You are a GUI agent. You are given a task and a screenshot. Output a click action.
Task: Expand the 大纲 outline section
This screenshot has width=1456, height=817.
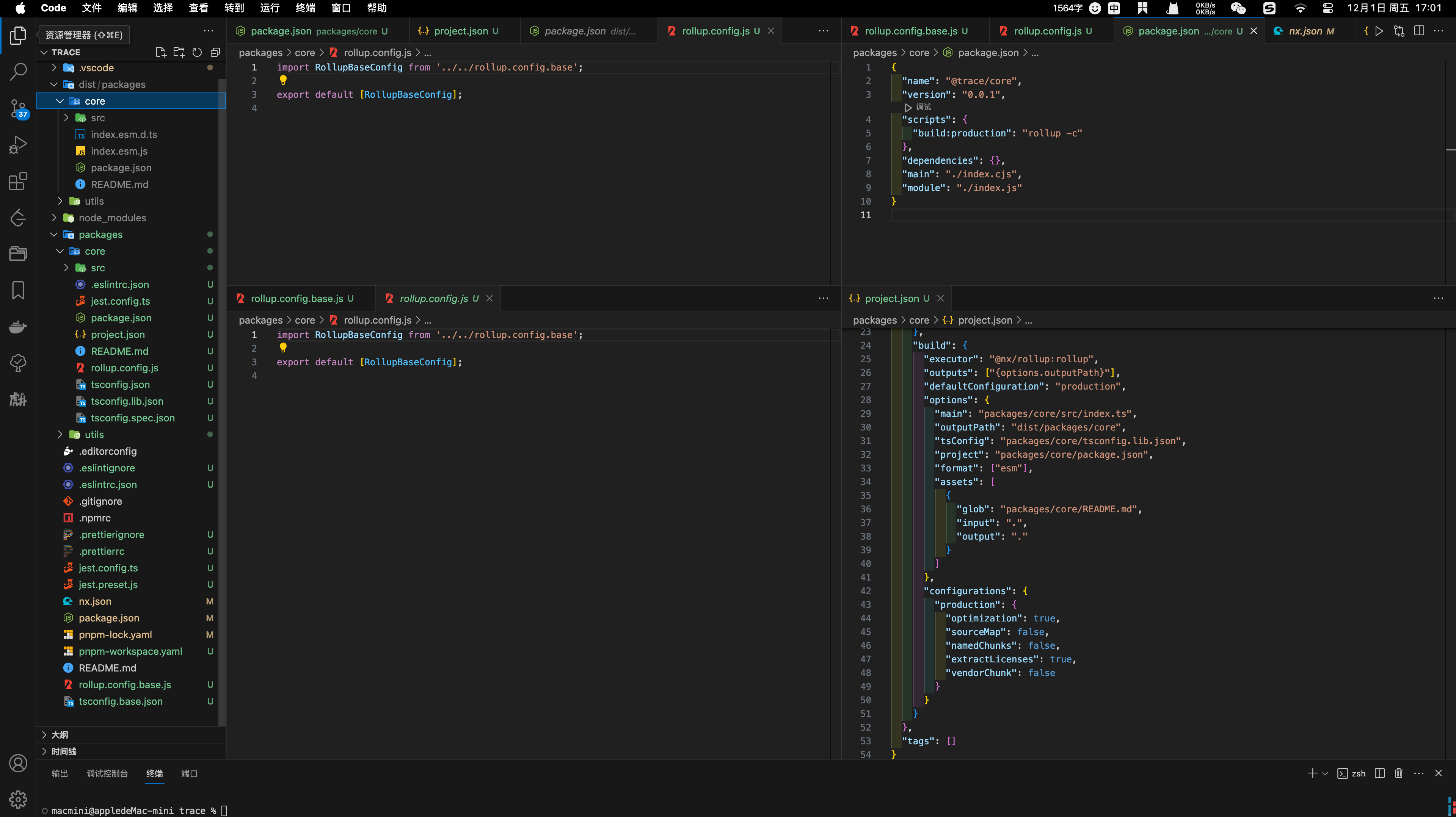tap(60, 734)
